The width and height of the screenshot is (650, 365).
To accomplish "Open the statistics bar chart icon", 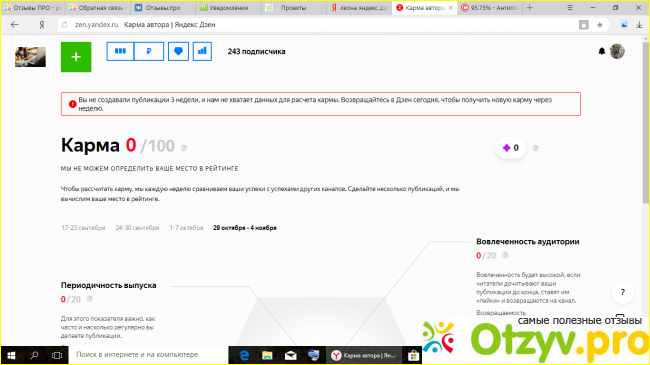I will pyautogui.click(x=202, y=51).
